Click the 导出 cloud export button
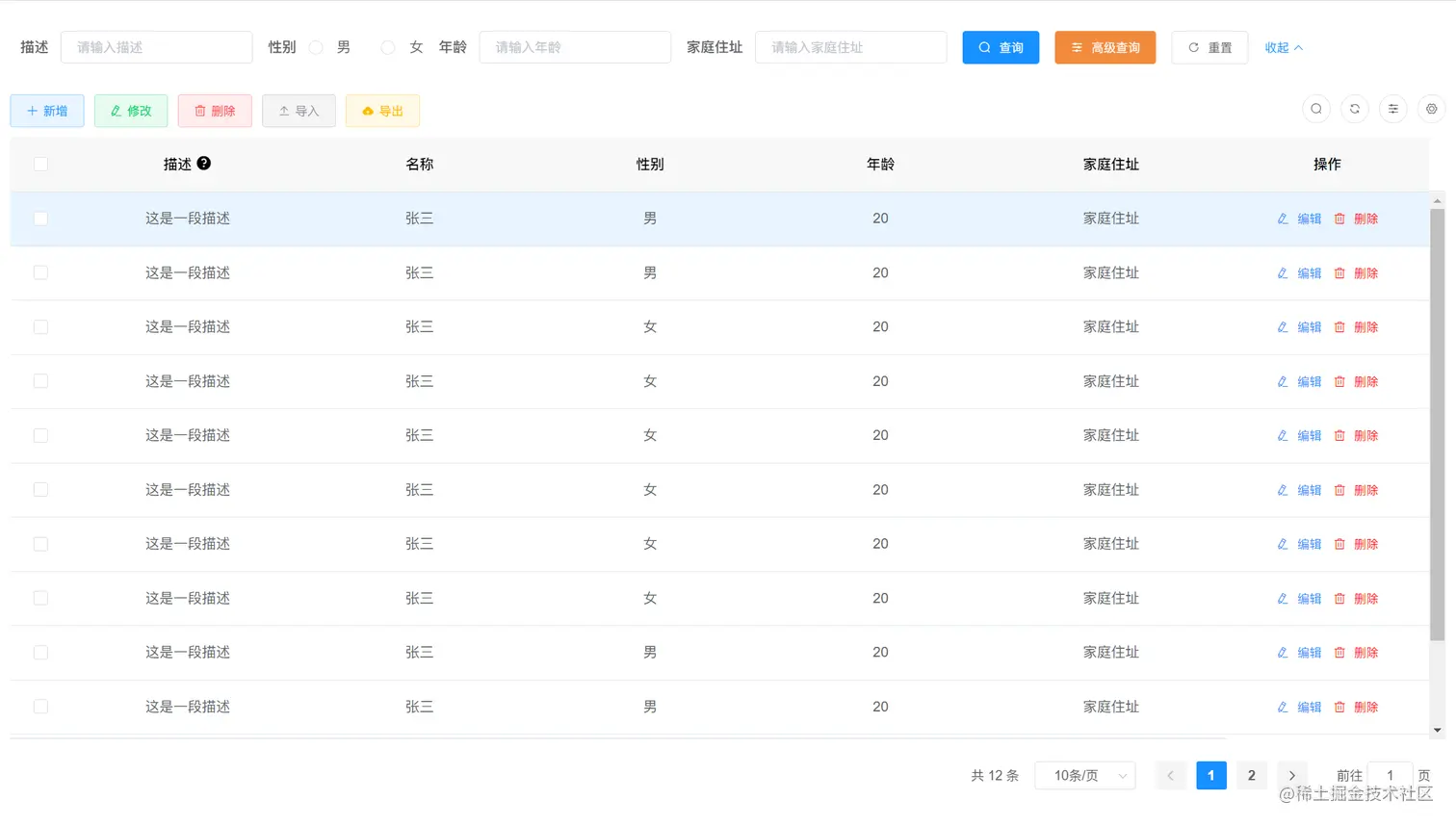Screen dimensions: 1456x826 point(382,111)
